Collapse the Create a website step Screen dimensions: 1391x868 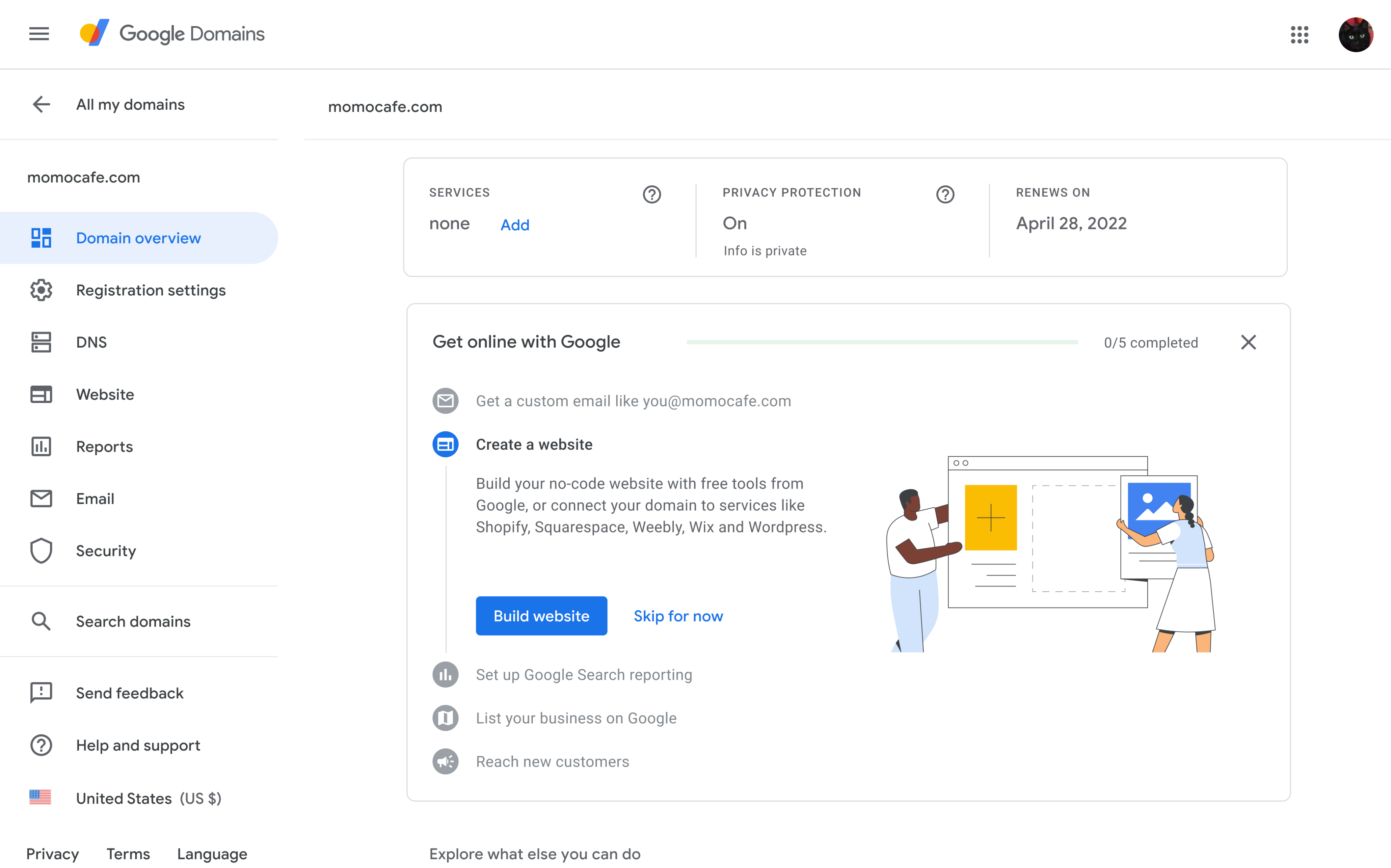point(534,444)
